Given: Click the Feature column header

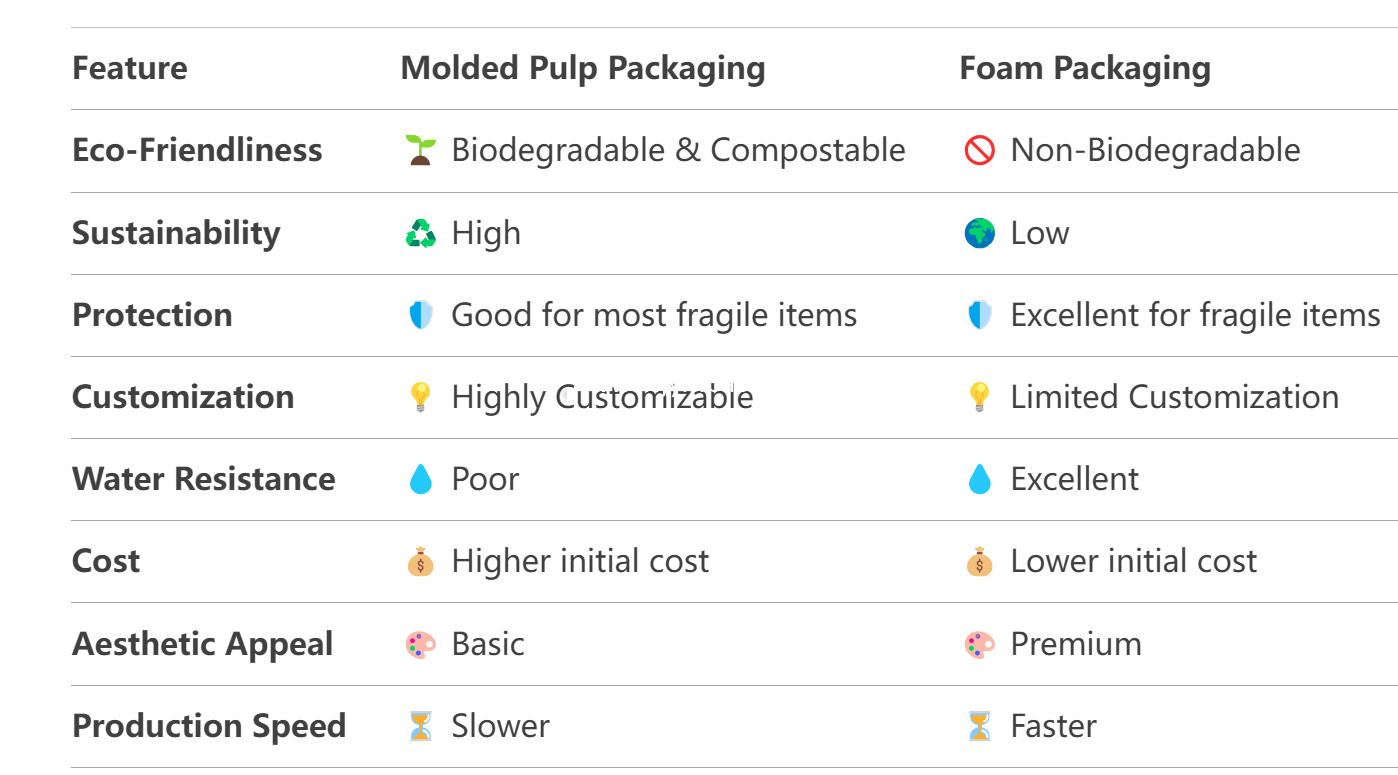Looking at the screenshot, I should coord(130,68).
